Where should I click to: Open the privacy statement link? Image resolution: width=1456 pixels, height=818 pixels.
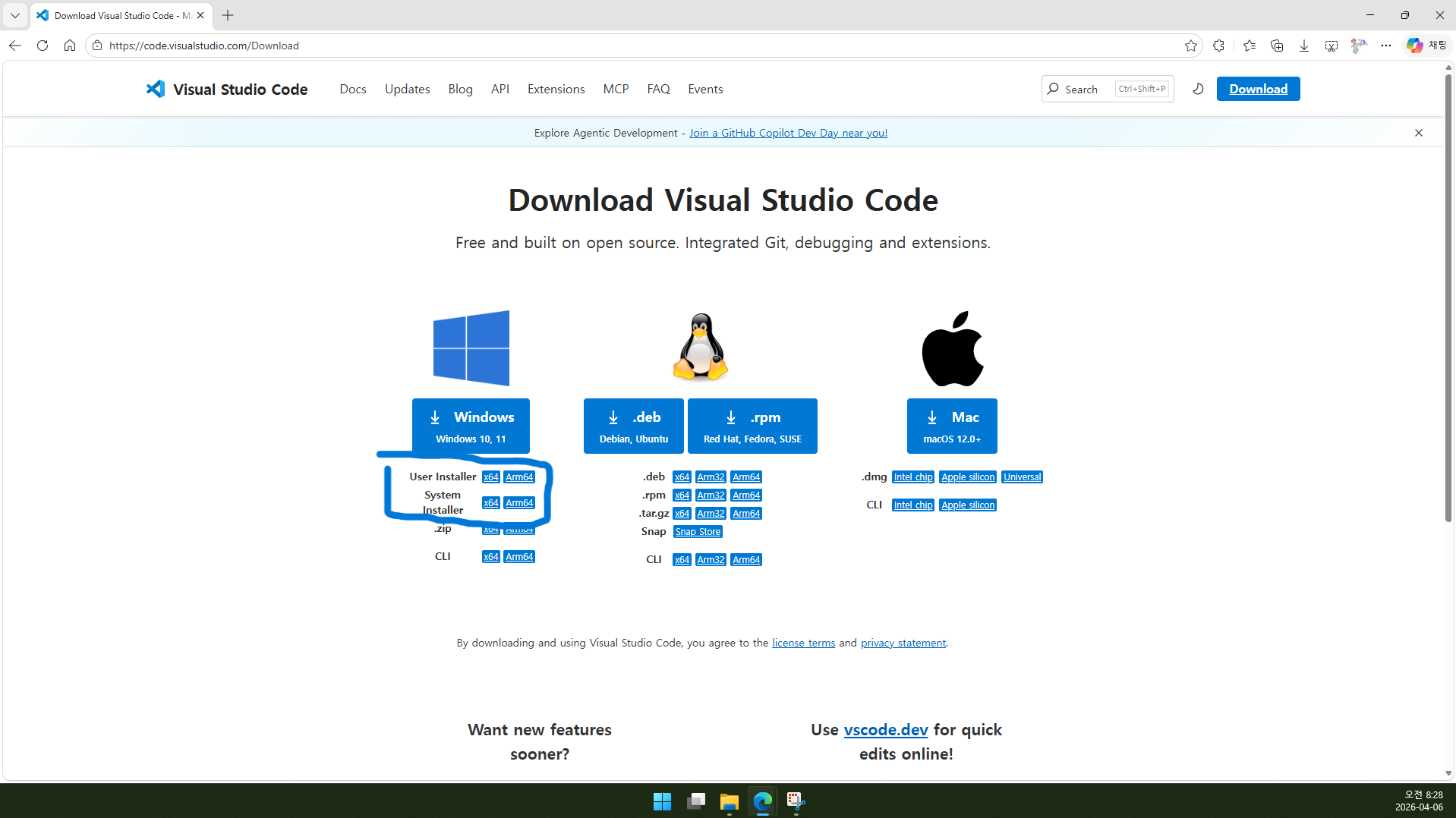coord(903,643)
